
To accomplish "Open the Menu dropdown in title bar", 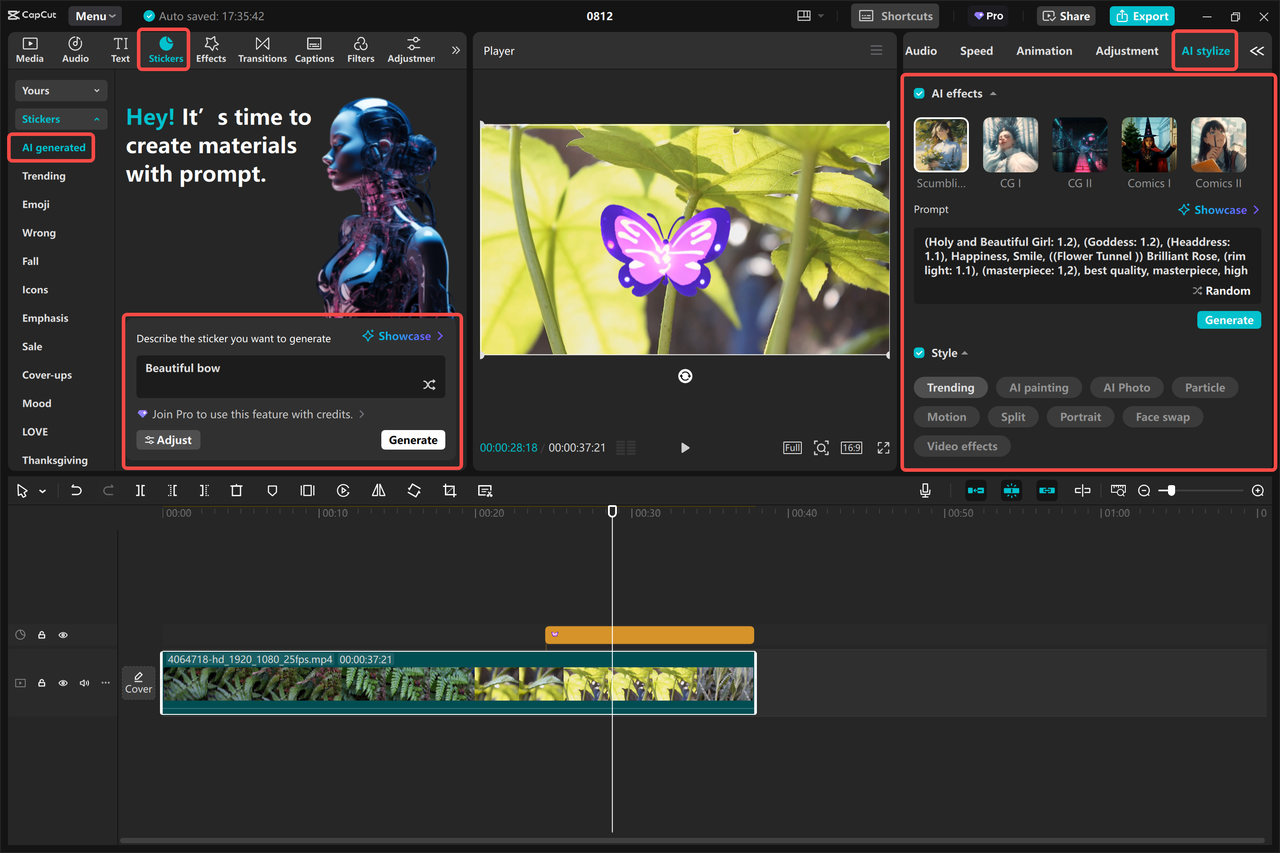I will click(x=95, y=16).
